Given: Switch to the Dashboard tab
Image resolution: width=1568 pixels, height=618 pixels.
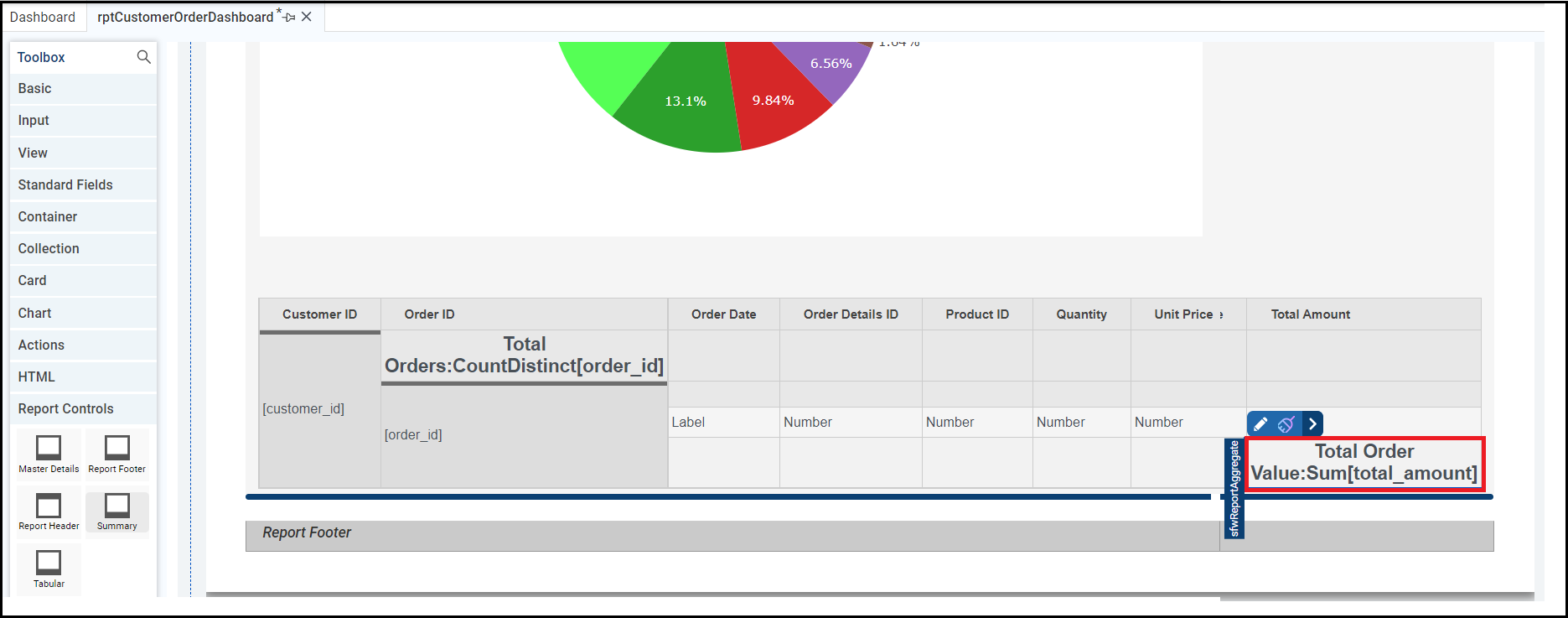Looking at the screenshot, I should 43,17.
